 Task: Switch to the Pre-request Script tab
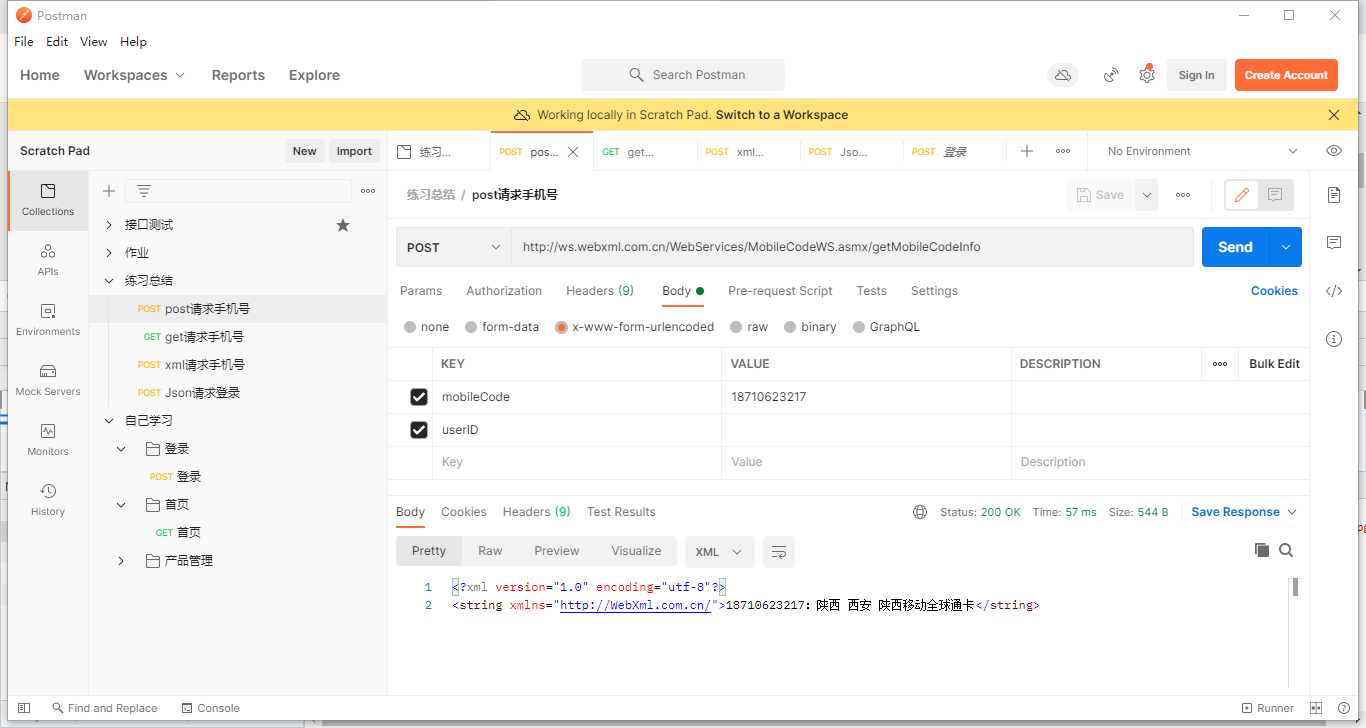coord(780,291)
